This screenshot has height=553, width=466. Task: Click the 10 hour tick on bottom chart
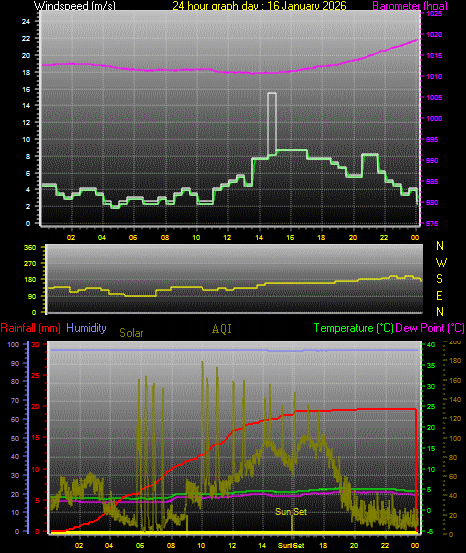pos(201,546)
